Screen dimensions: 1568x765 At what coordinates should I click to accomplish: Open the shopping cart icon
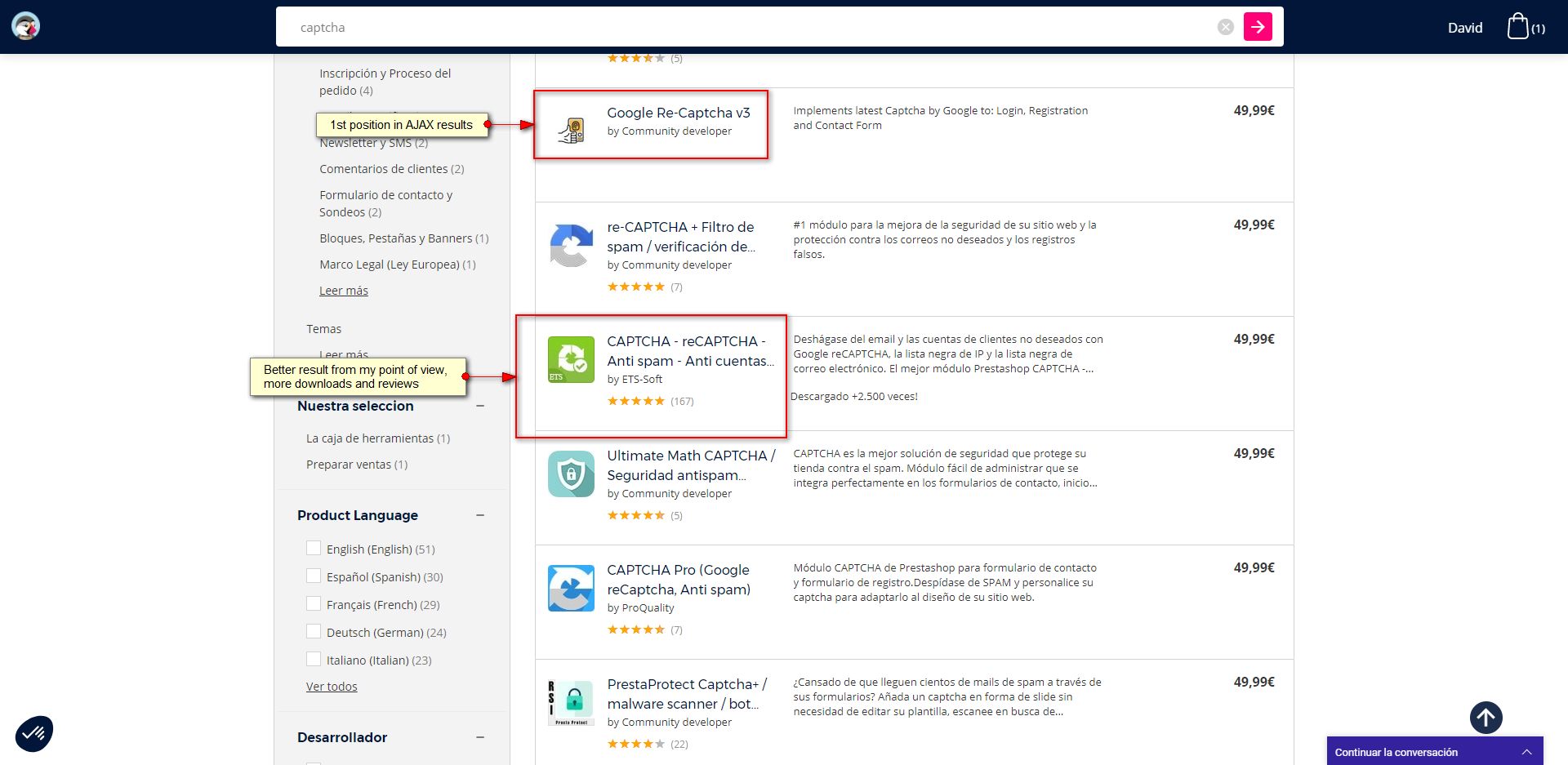click(1517, 26)
